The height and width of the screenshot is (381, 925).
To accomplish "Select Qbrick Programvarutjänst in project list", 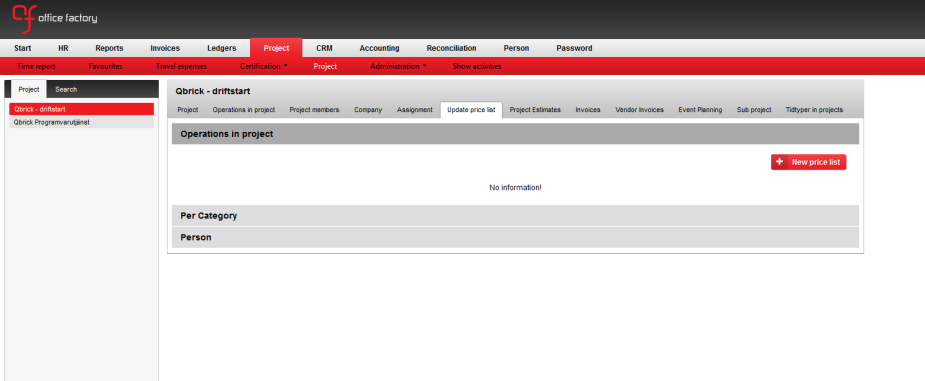I will click(x=81, y=122).
